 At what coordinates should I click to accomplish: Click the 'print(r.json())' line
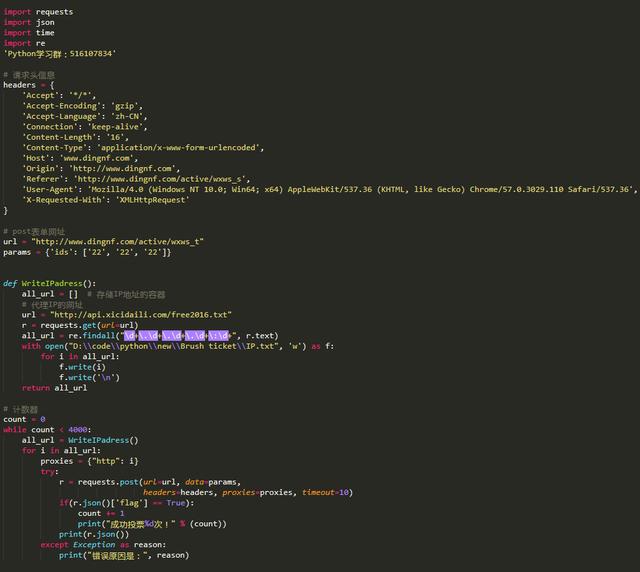pos(94,534)
